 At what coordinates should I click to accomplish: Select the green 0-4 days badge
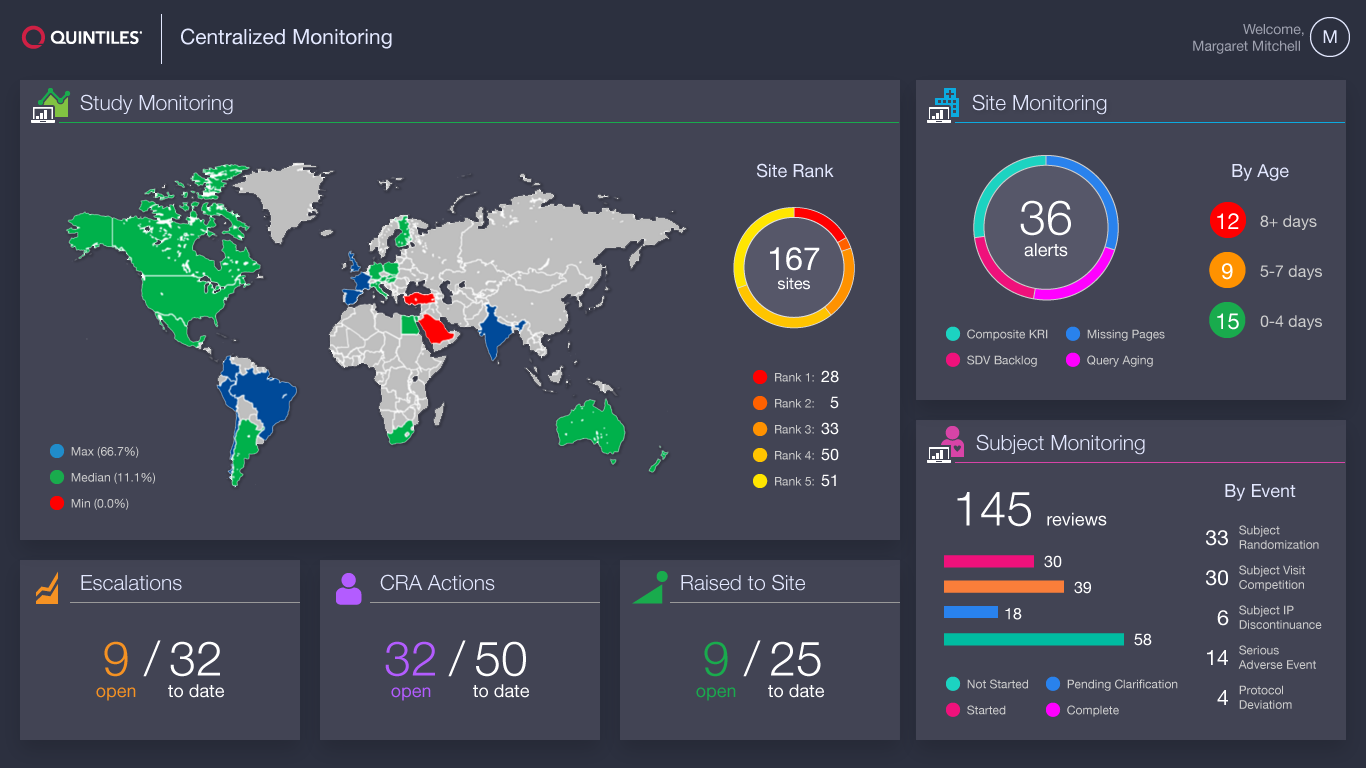point(1227,321)
